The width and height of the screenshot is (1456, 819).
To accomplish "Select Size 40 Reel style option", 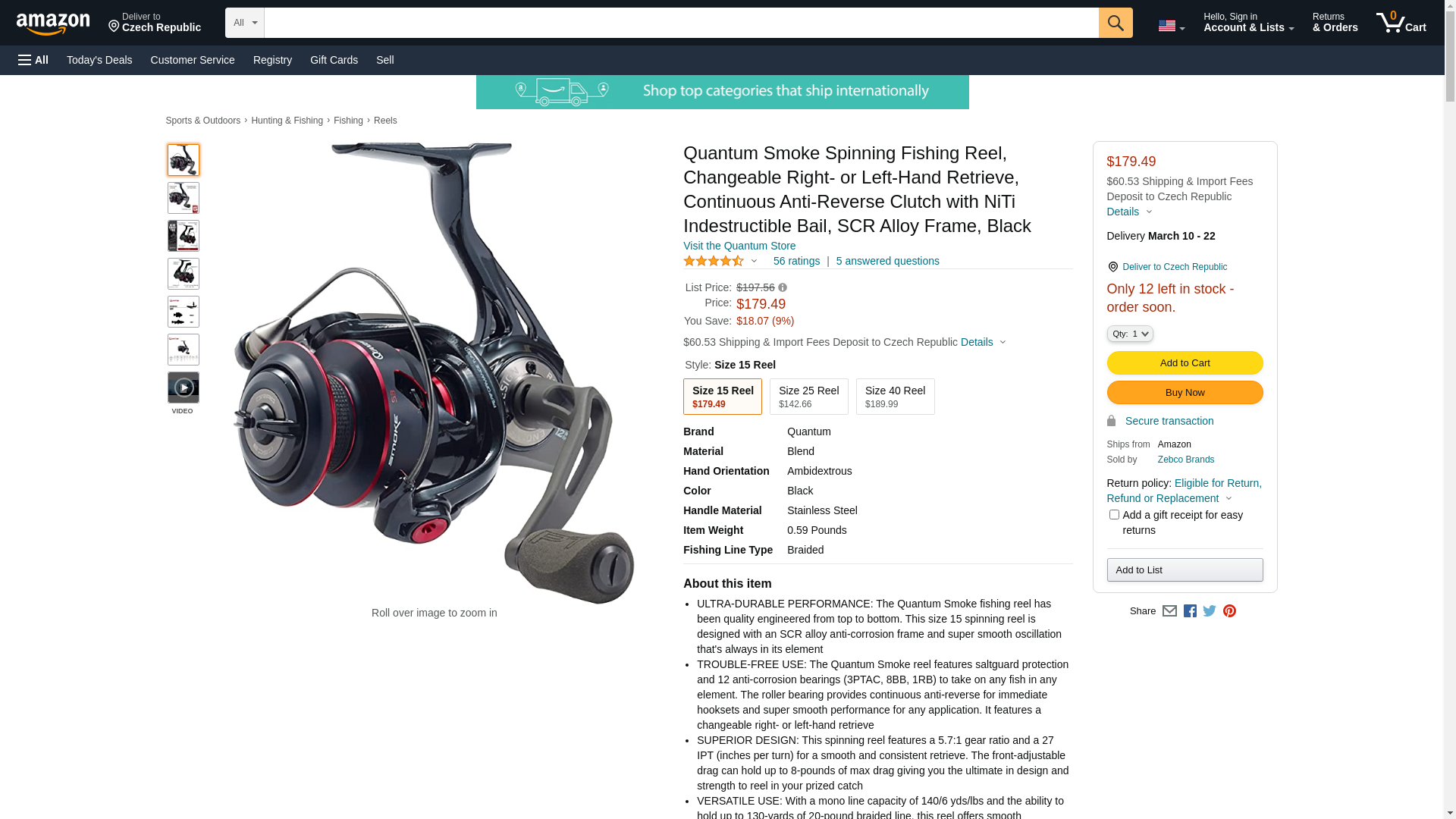I will [x=896, y=397].
